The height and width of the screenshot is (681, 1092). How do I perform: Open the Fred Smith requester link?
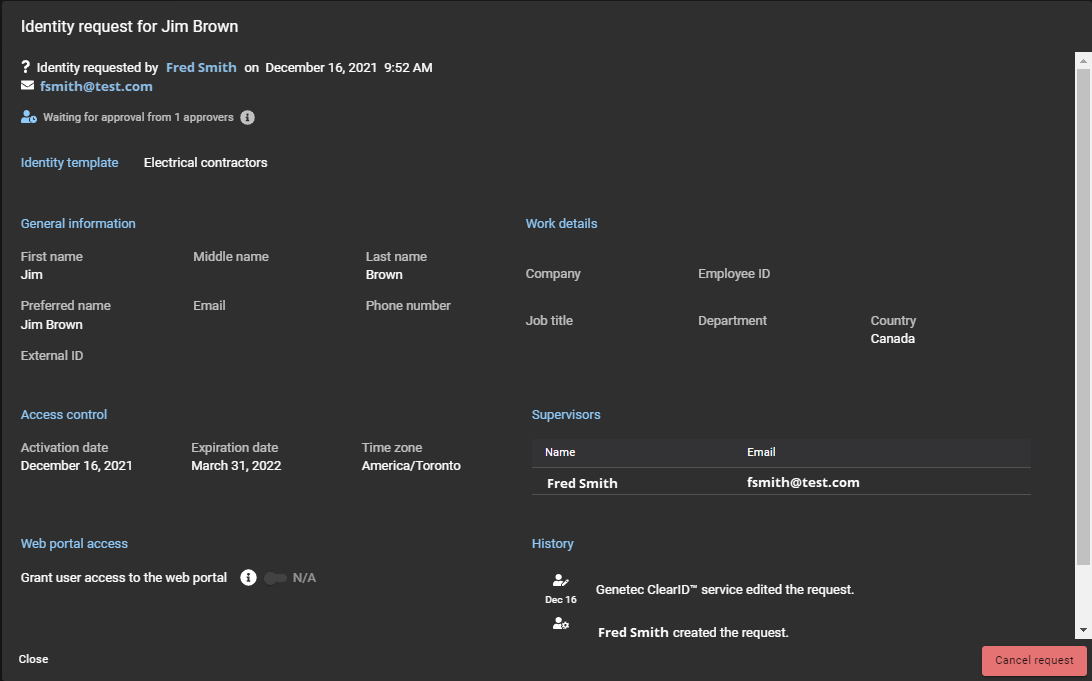pos(201,67)
